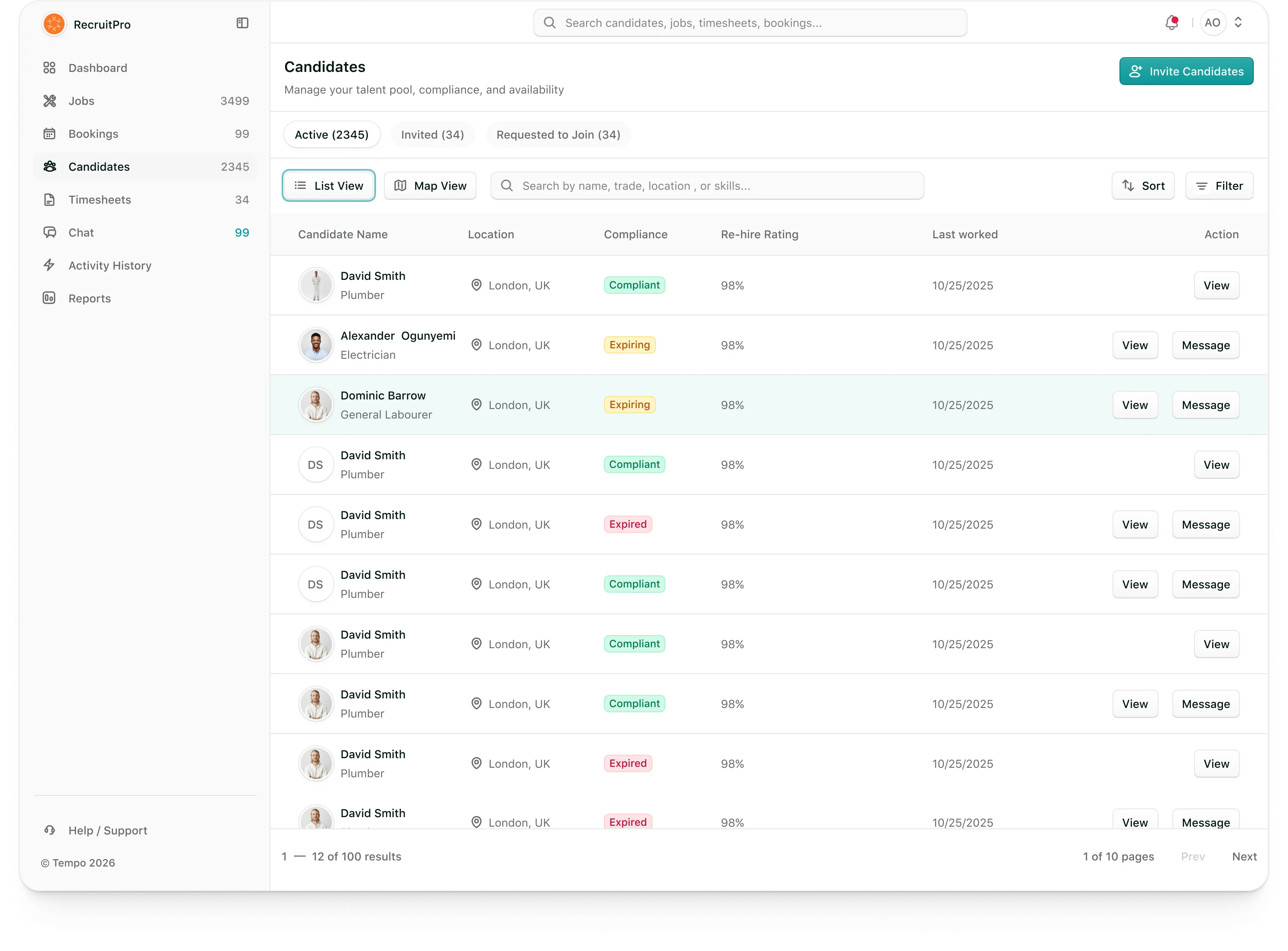Click Dominic Barrow's avatar photo
The width and height of the screenshot is (1288, 951).
pos(316,405)
